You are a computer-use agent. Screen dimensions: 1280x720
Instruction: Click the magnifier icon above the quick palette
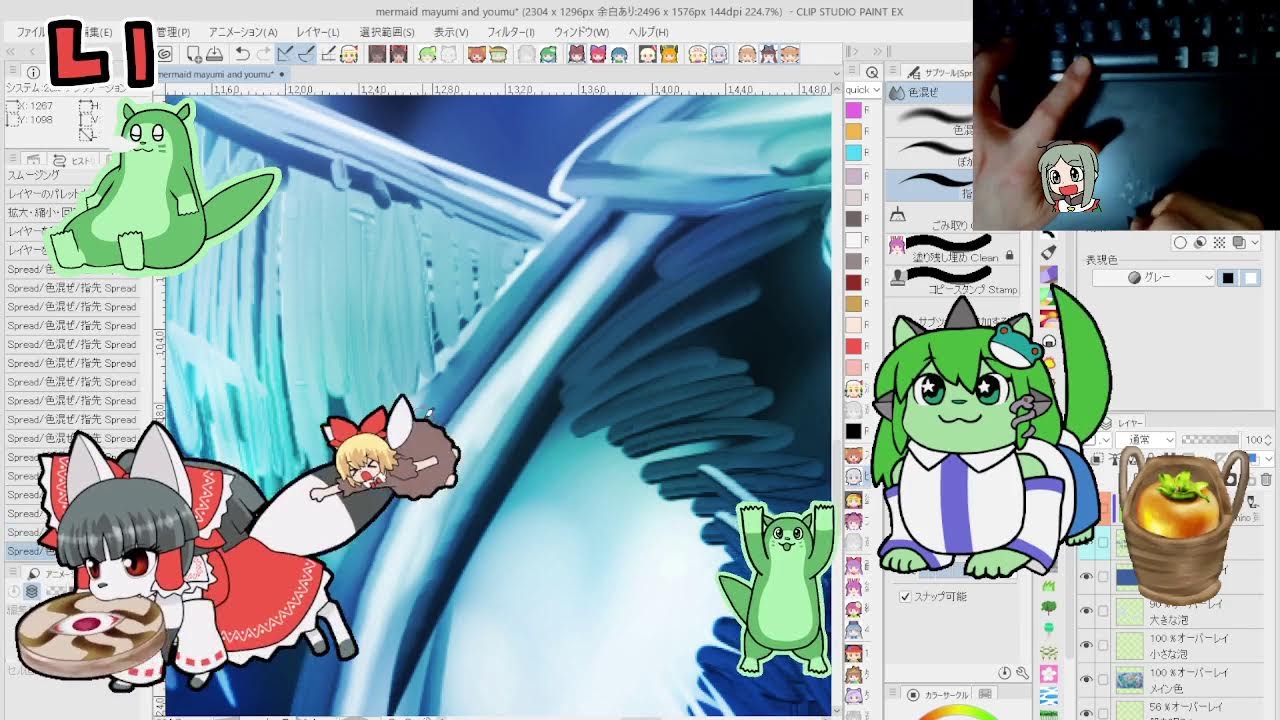pyautogui.click(x=872, y=72)
